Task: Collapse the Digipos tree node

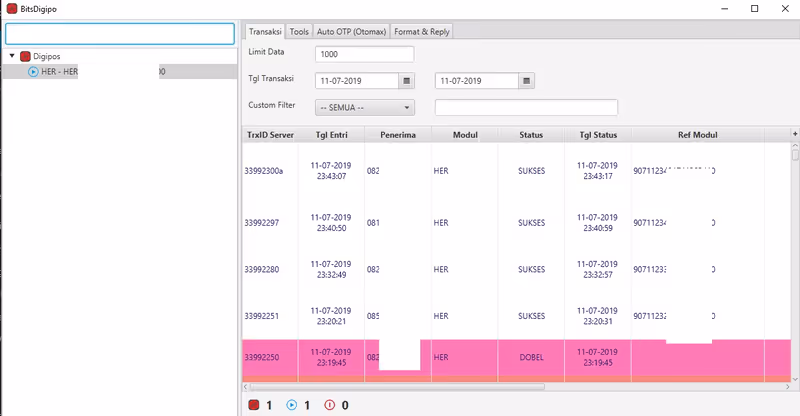Action: point(12,57)
